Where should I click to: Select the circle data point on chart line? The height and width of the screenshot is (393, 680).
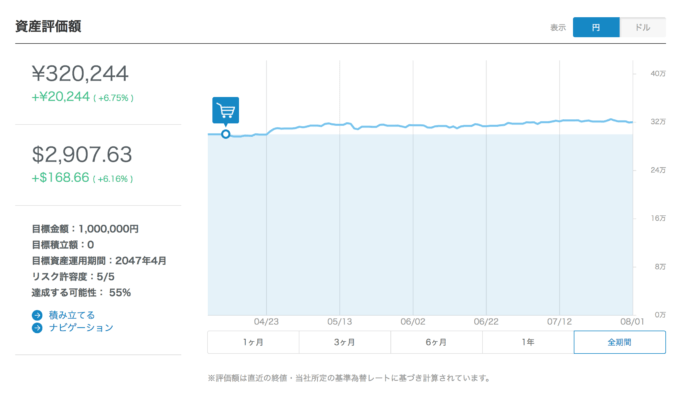(226, 134)
